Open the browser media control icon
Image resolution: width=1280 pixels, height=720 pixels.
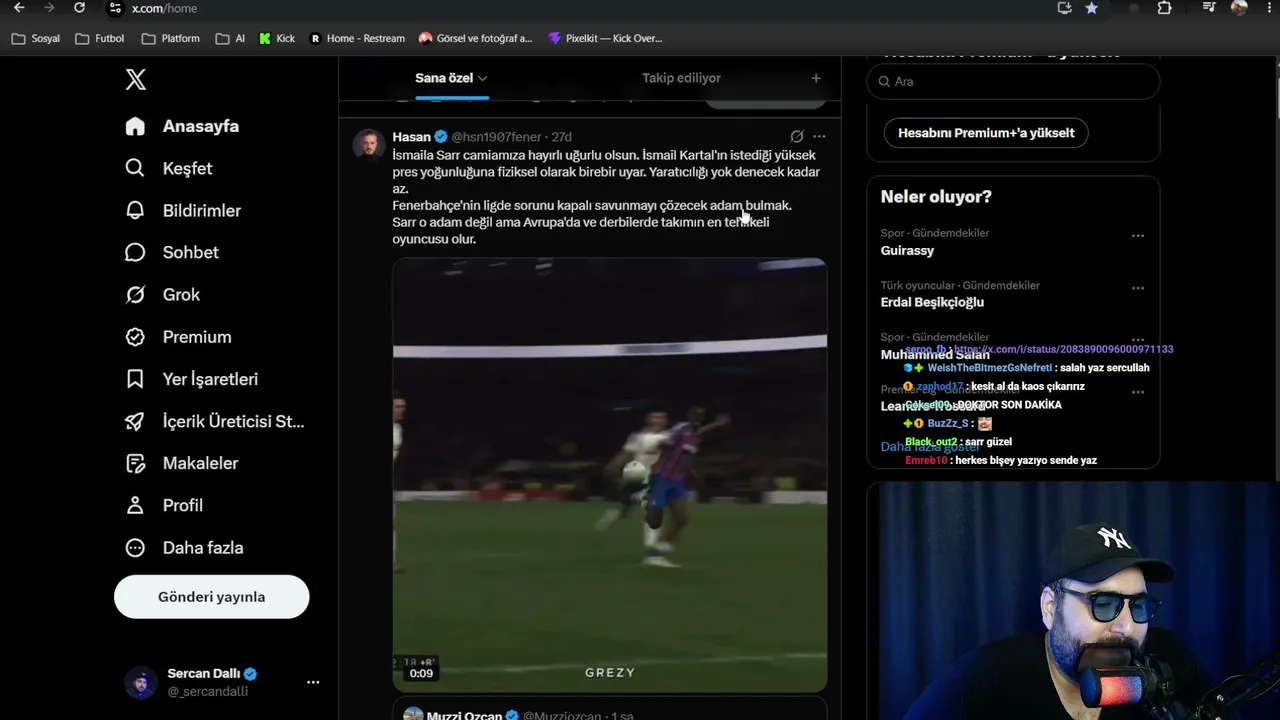pos(1209,8)
